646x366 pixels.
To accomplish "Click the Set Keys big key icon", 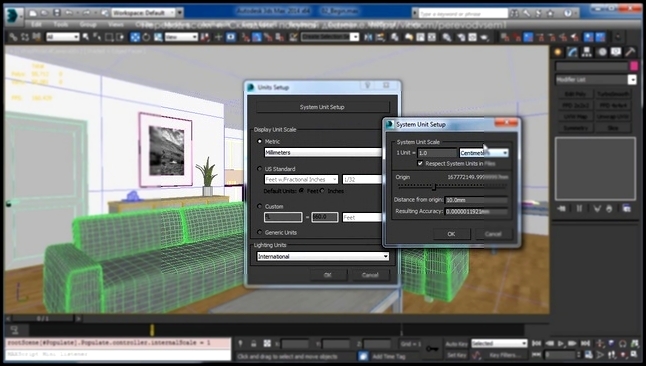I will click(432, 349).
